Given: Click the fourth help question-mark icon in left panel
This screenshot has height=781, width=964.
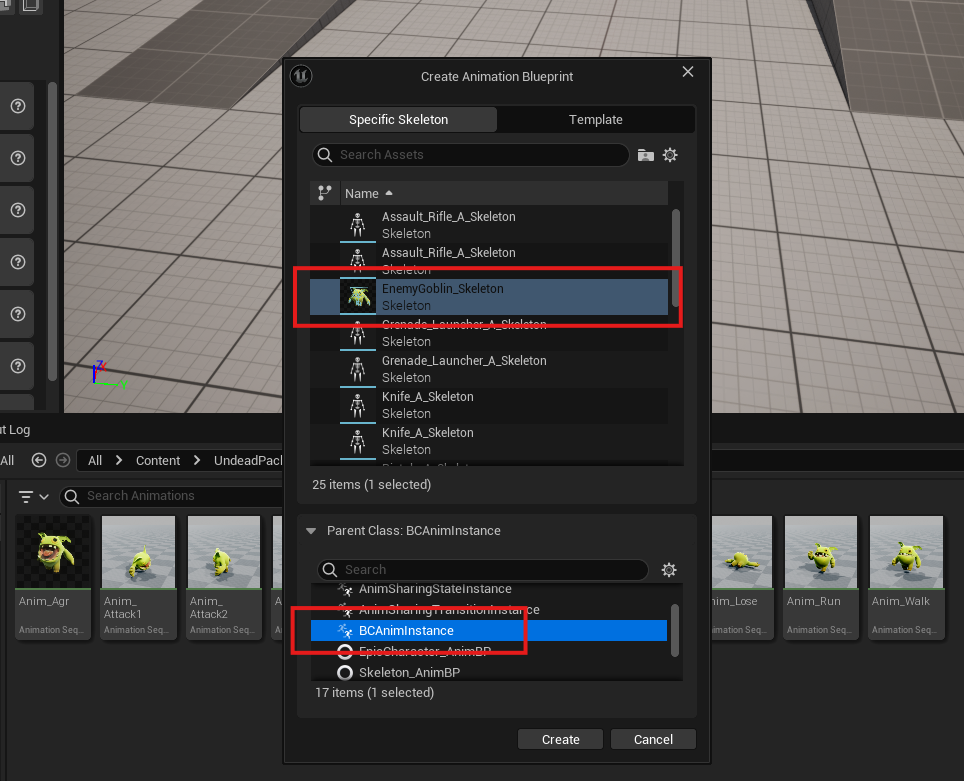Looking at the screenshot, I should pyautogui.click(x=18, y=262).
